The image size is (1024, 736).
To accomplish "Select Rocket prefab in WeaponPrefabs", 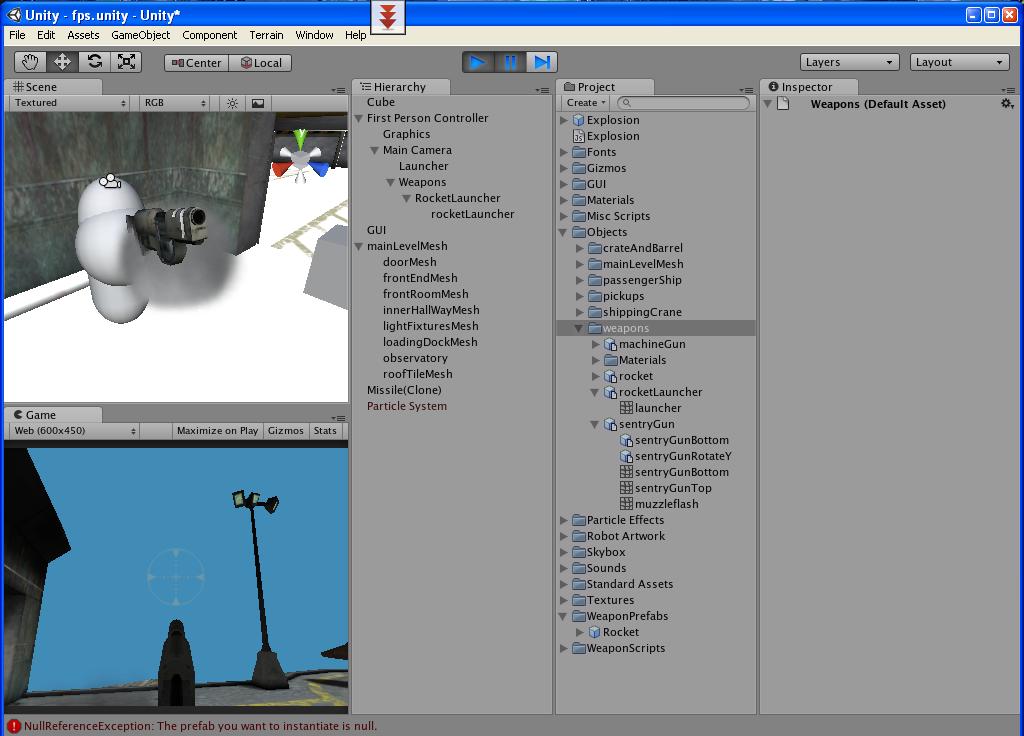I will tap(613, 632).
